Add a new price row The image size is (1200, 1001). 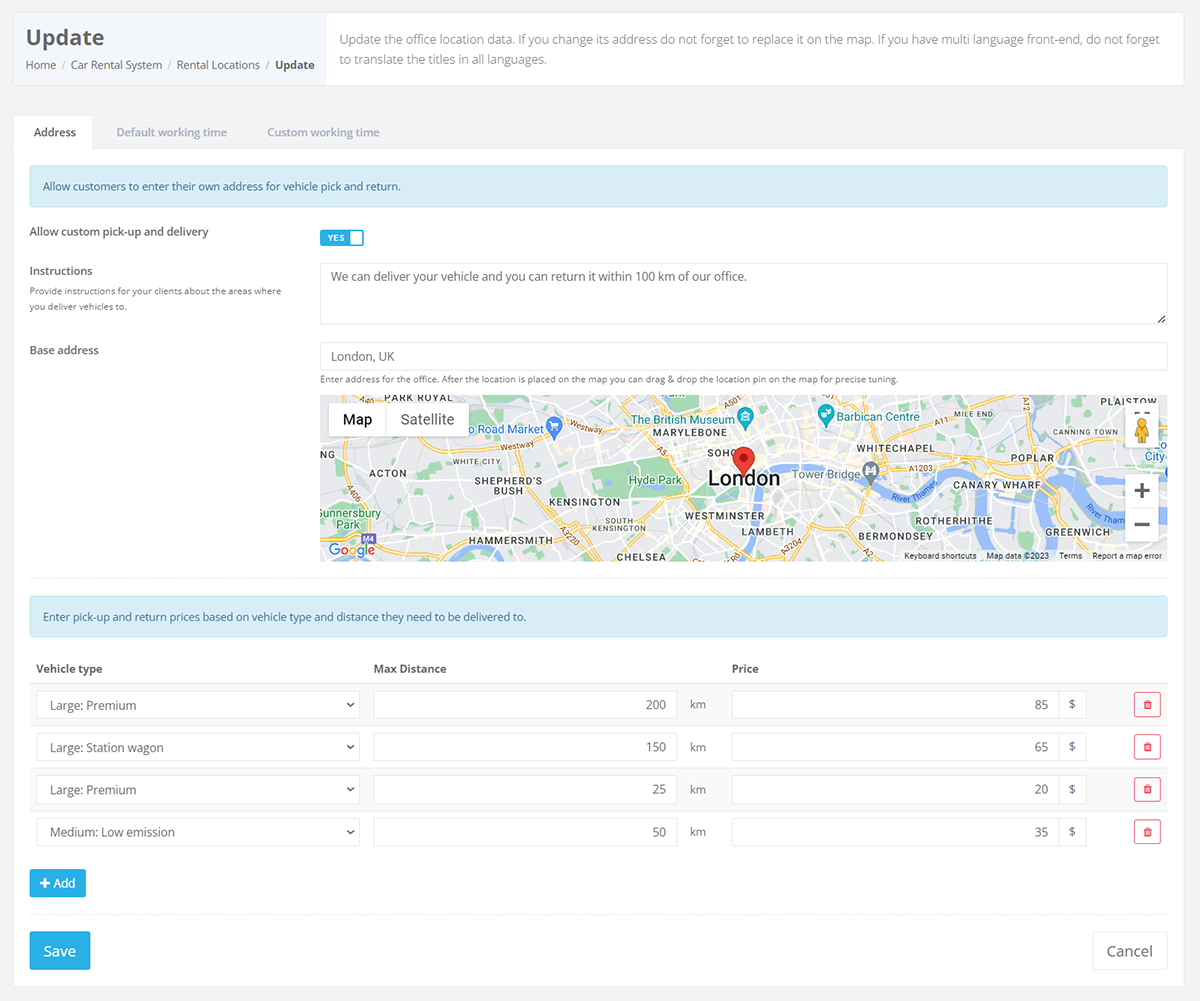click(57, 883)
